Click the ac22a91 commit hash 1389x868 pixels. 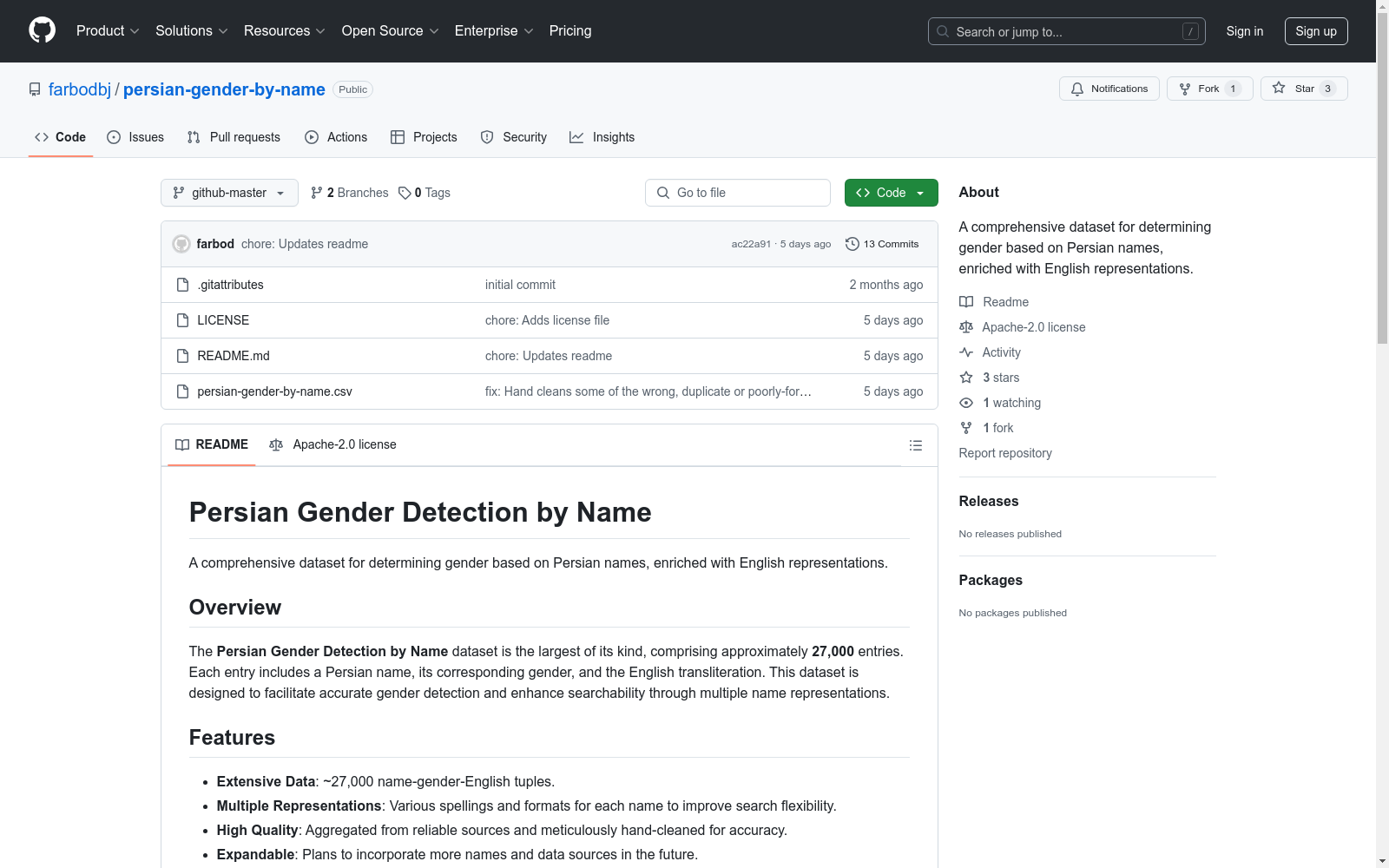tap(751, 244)
